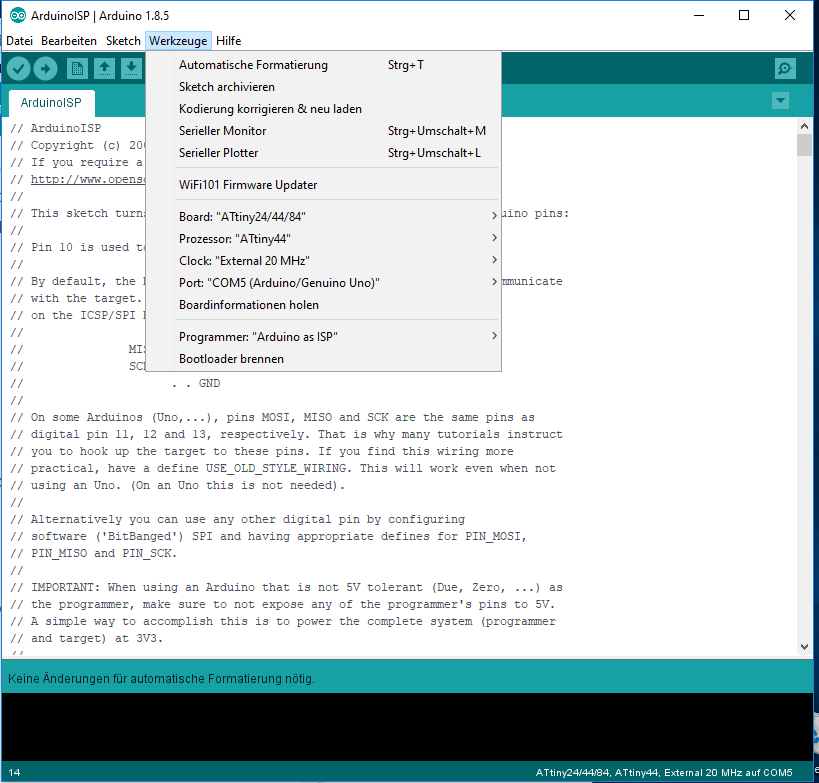Choose Sketch archivieren

point(323,87)
